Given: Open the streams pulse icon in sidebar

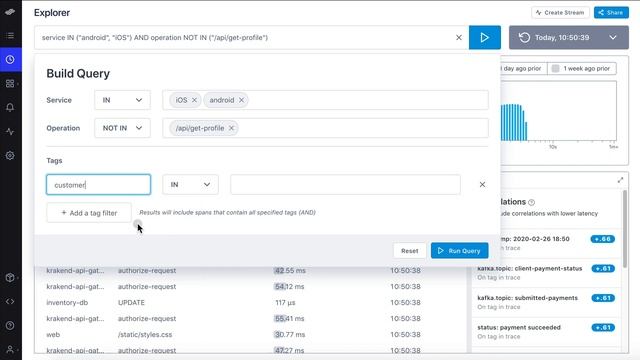Looking at the screenshot, I should pyautogui.click(x=10, y=131).
